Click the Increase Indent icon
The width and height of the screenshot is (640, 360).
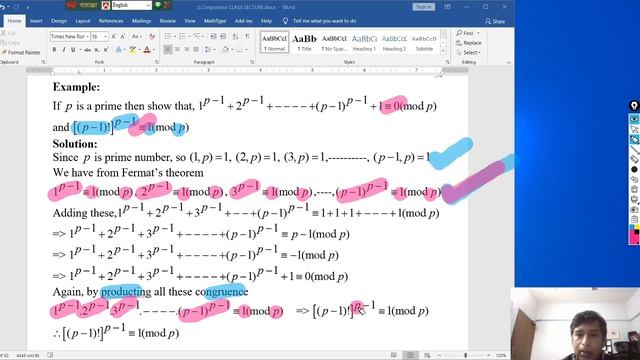click(x=223, y=36)
